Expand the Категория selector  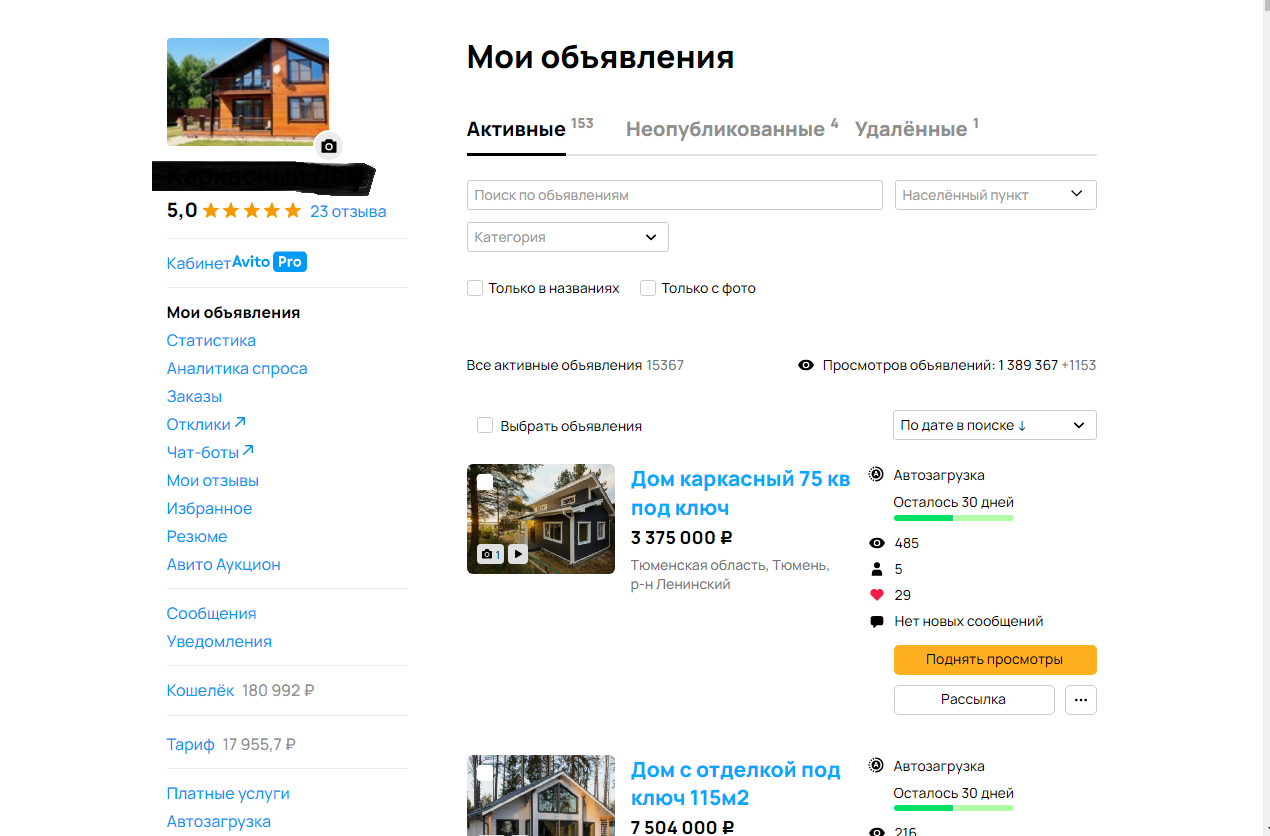pyautogui.click(x=567, y=237)
